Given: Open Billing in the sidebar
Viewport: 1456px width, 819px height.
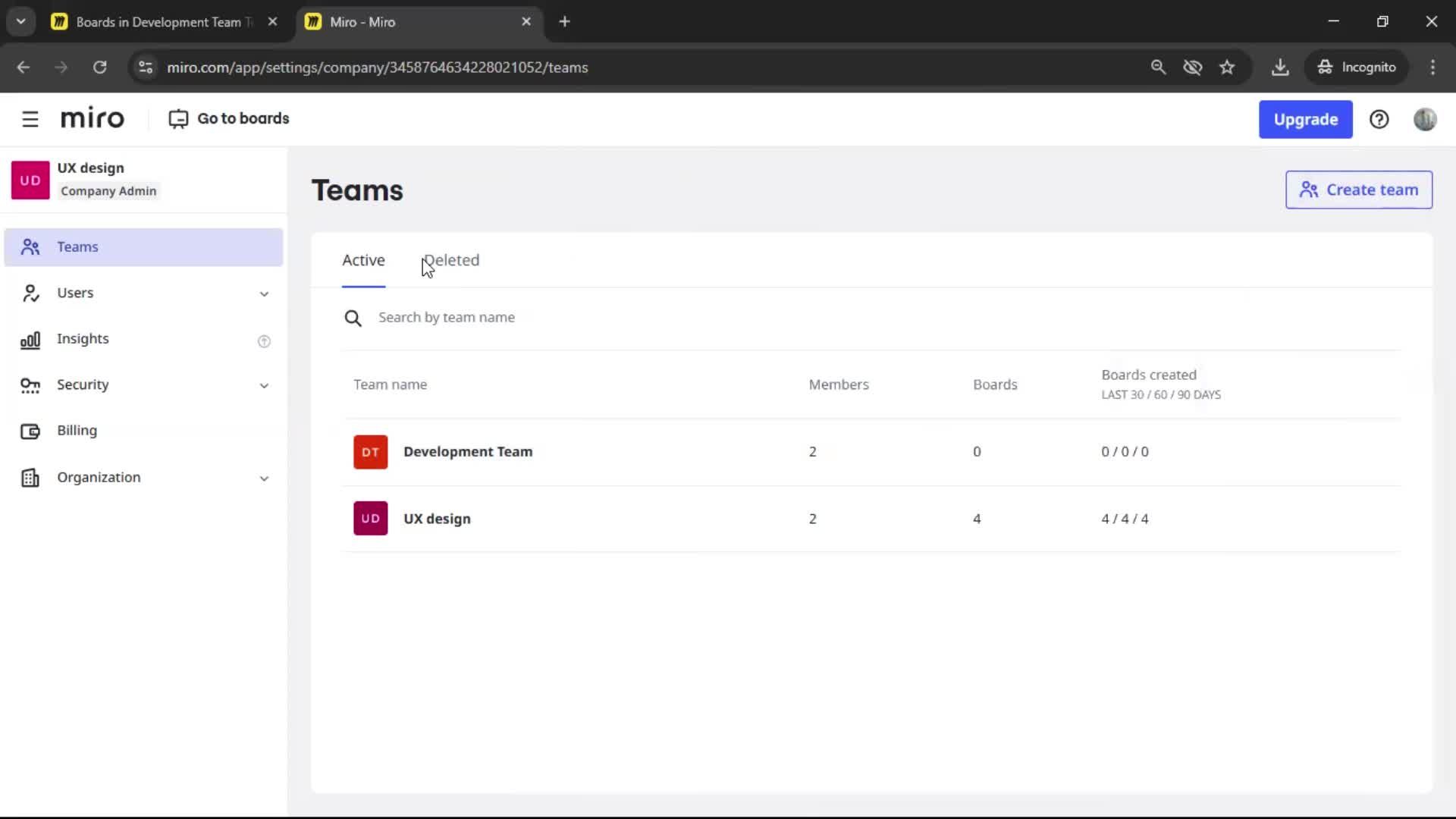Looking at the screenshot, I should pyautogui.click(x=143, y=431).
